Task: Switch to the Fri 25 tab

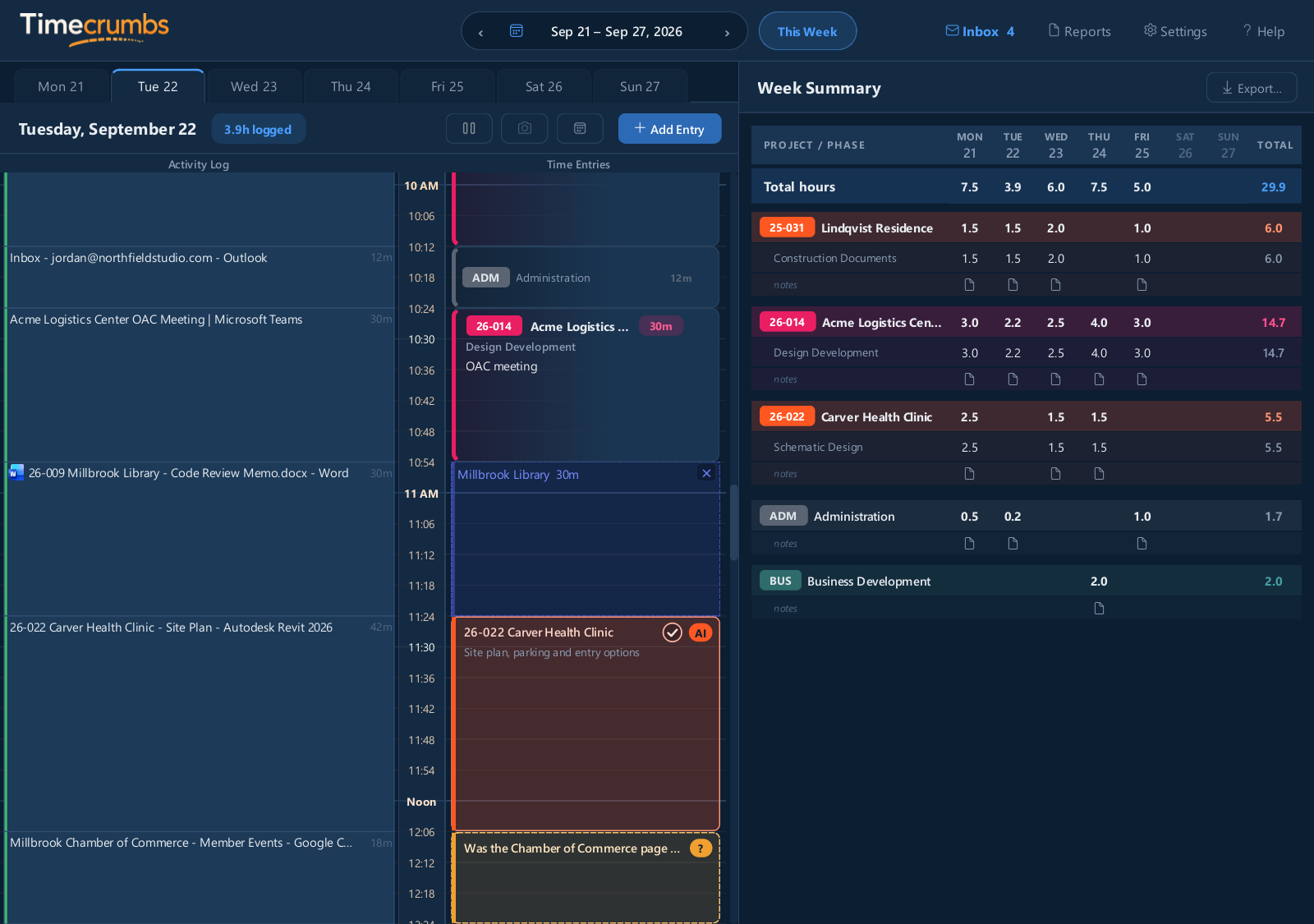Action: [x=448, y=86]
